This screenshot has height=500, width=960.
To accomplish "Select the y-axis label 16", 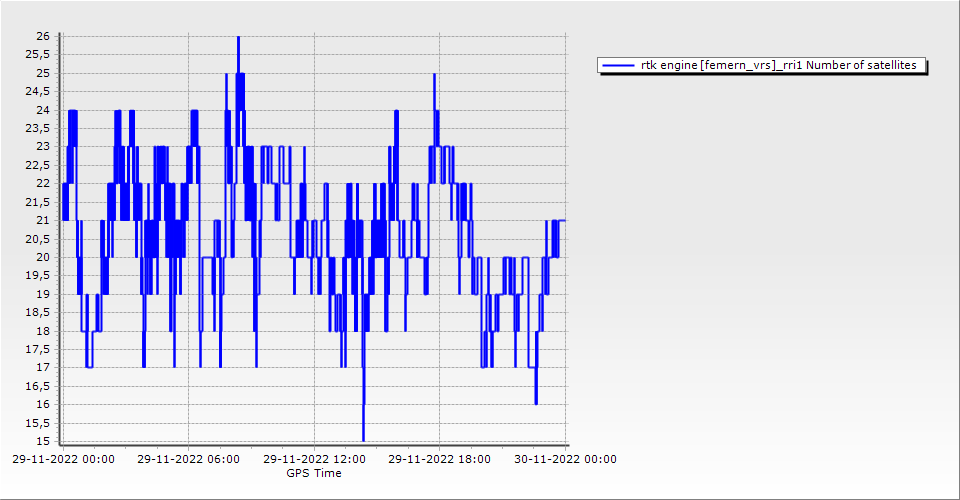I will tap(43, 404).
